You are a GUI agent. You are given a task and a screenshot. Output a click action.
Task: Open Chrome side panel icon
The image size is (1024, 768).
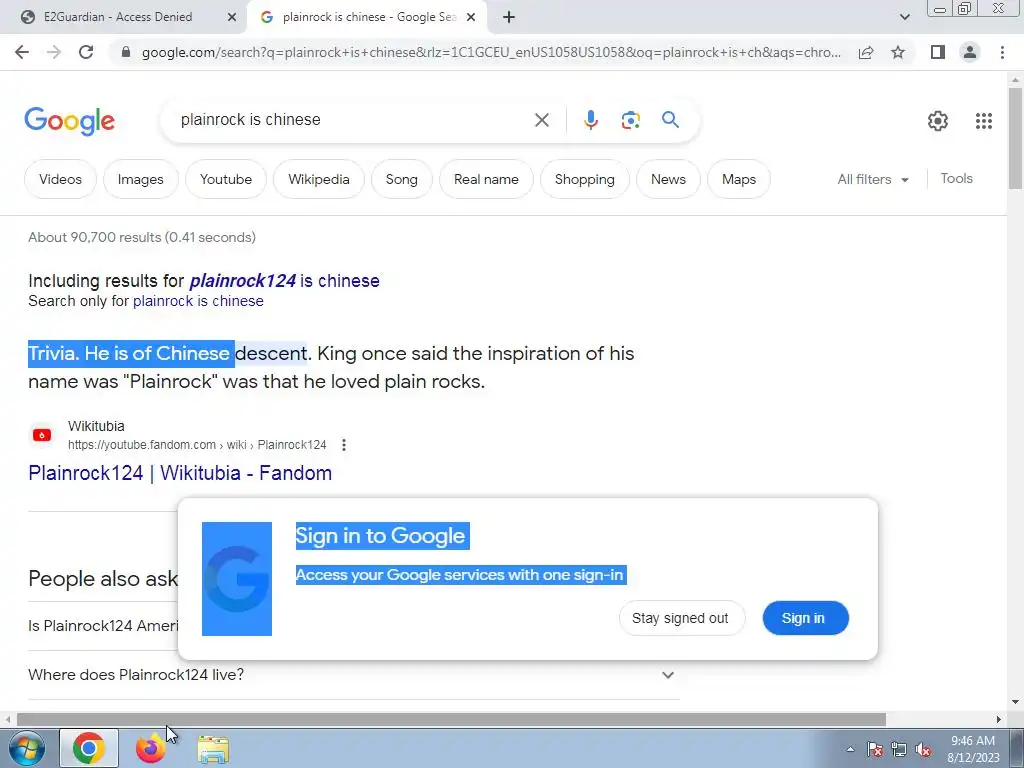tap(938, 52)
